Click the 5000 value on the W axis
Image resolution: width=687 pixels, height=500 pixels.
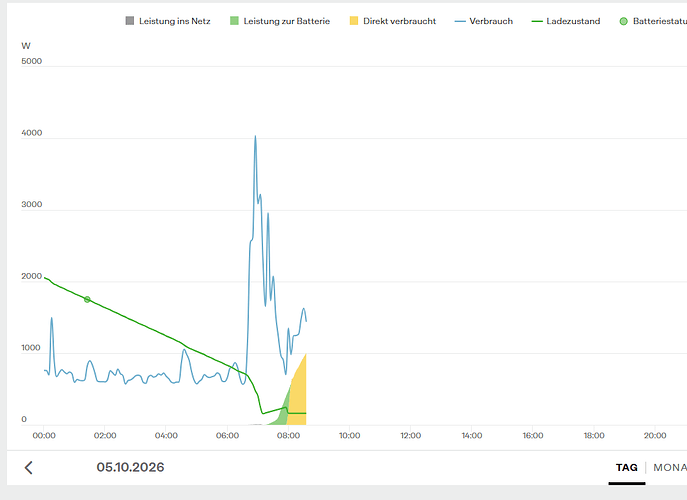pyautogui.click(x=32, y=61)
